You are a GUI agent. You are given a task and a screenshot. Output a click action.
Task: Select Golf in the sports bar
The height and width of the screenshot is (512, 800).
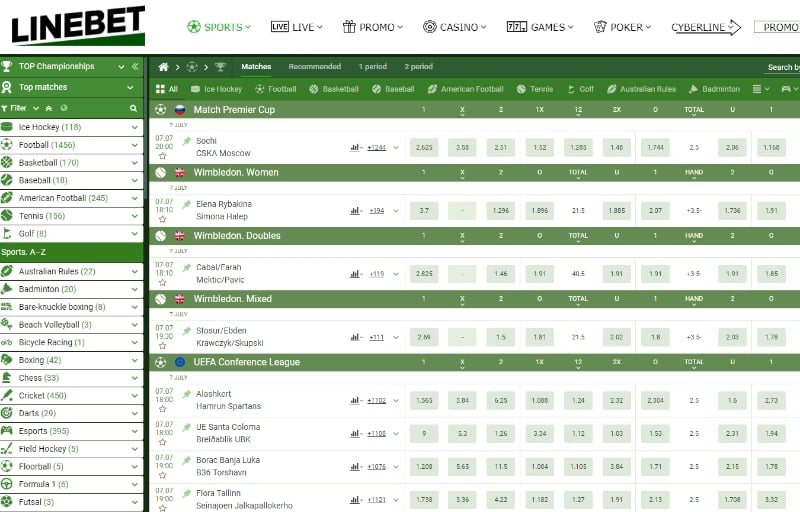[x=581, y=89]
